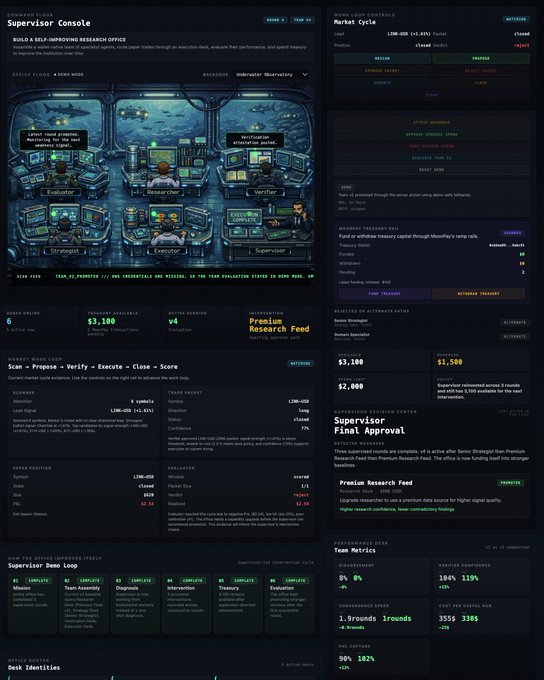Screen dimensions: 544x680
Task: Click the PnL Capture metric card
Action: 382,657
